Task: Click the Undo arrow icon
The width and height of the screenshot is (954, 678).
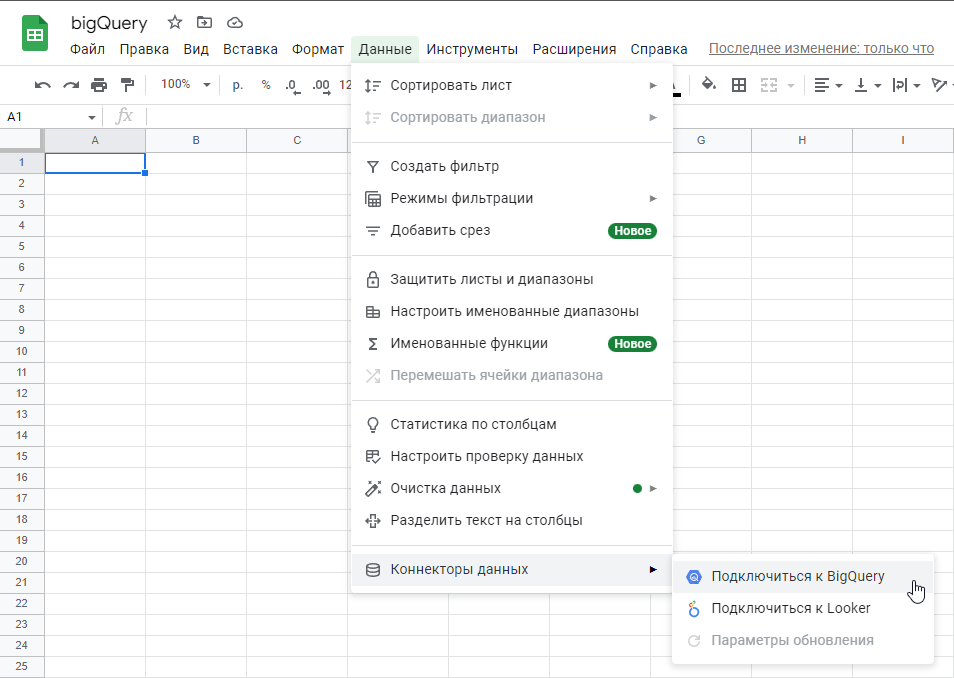Action: (43, 85)
